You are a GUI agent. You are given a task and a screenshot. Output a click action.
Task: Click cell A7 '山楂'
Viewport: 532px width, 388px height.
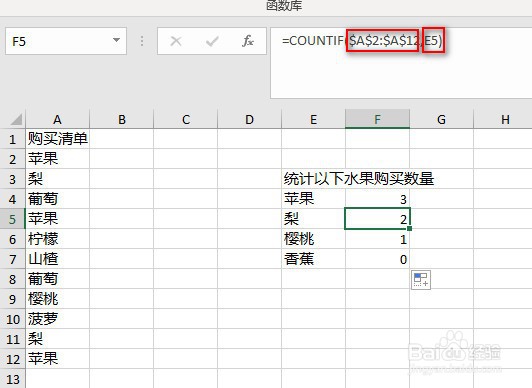[58, 259]
